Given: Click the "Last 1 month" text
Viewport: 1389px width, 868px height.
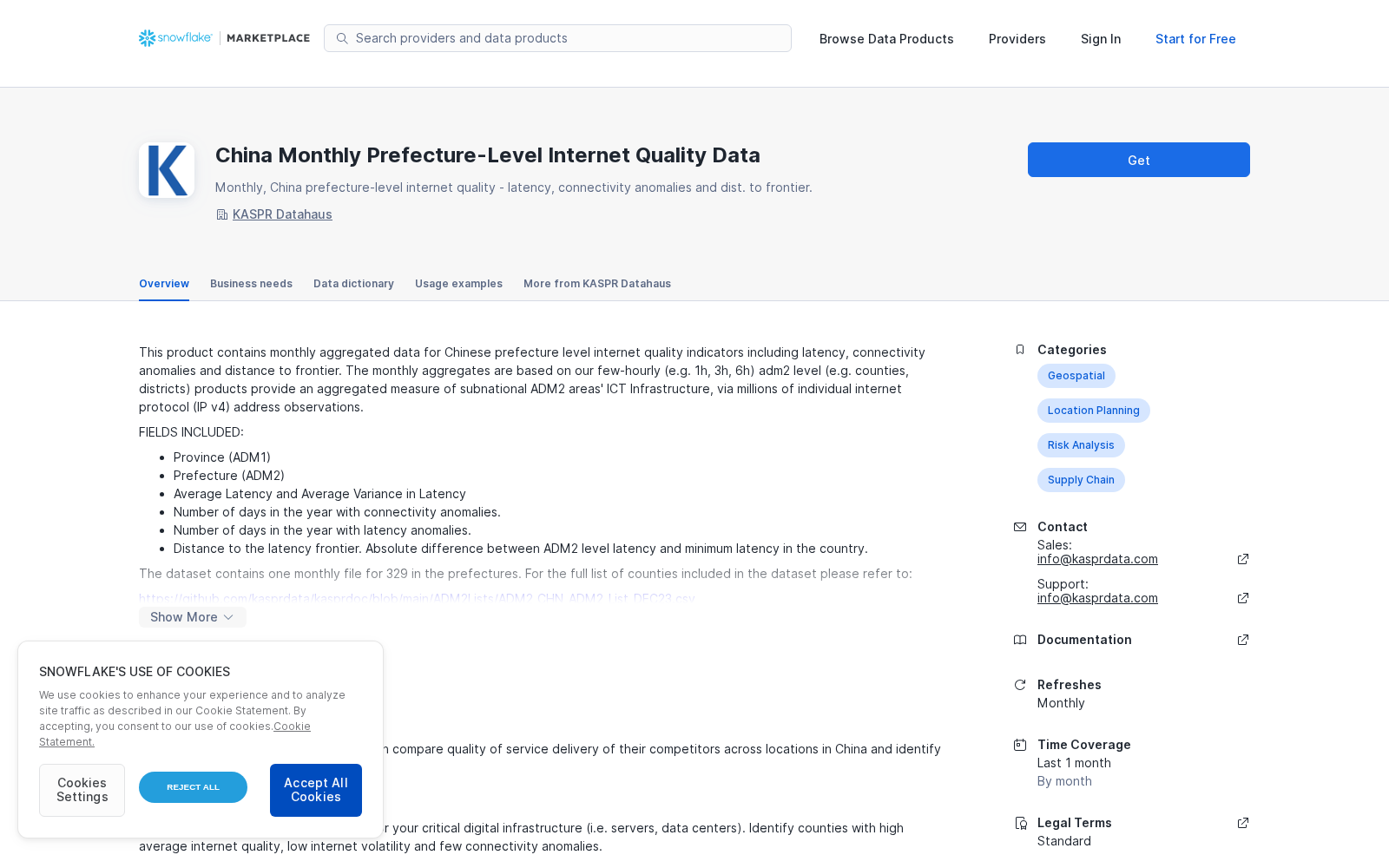Looking at the screenshot, I should (x=1074, y=763).
